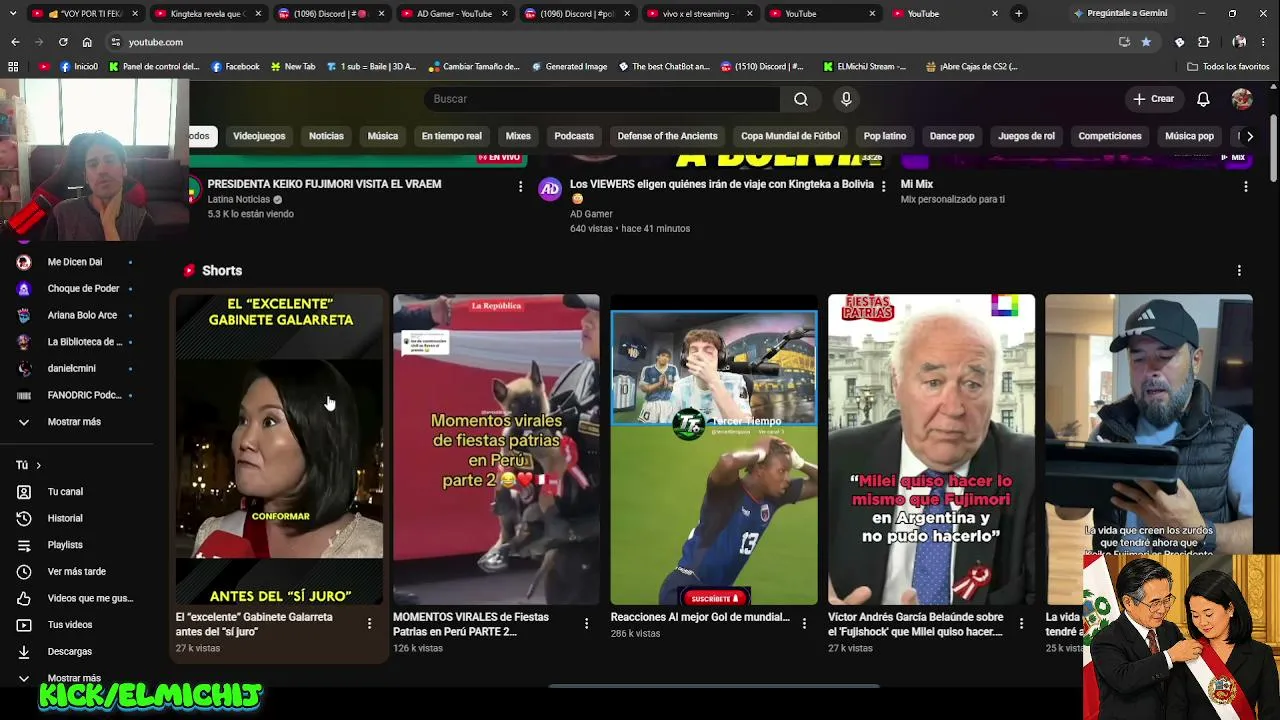Open a new browser tab with plus button
Screen dimensions: 1280x720
[1018, 14]
